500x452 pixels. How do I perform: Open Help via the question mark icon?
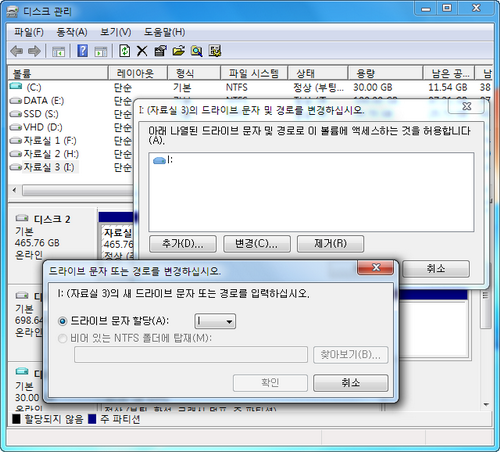(82, 51)
